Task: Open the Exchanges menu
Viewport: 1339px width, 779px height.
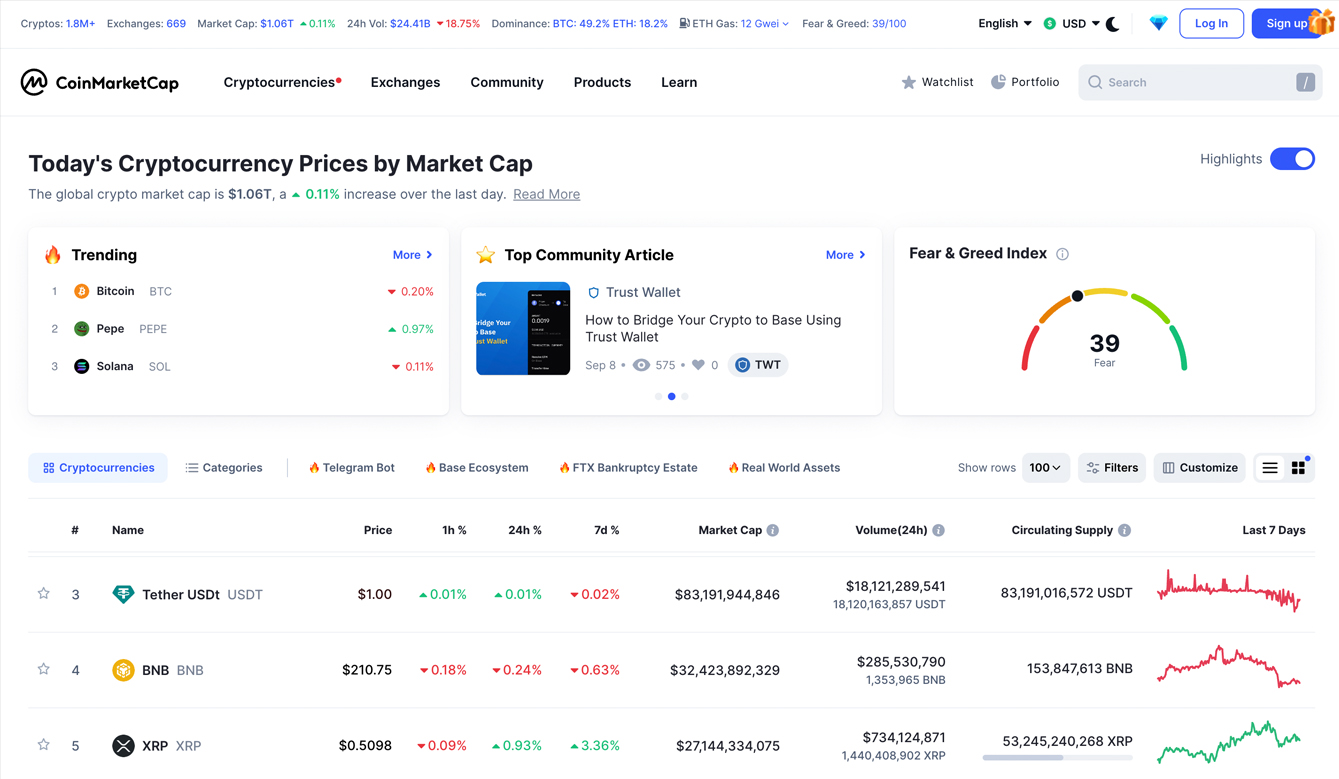Action: (405, 82)
